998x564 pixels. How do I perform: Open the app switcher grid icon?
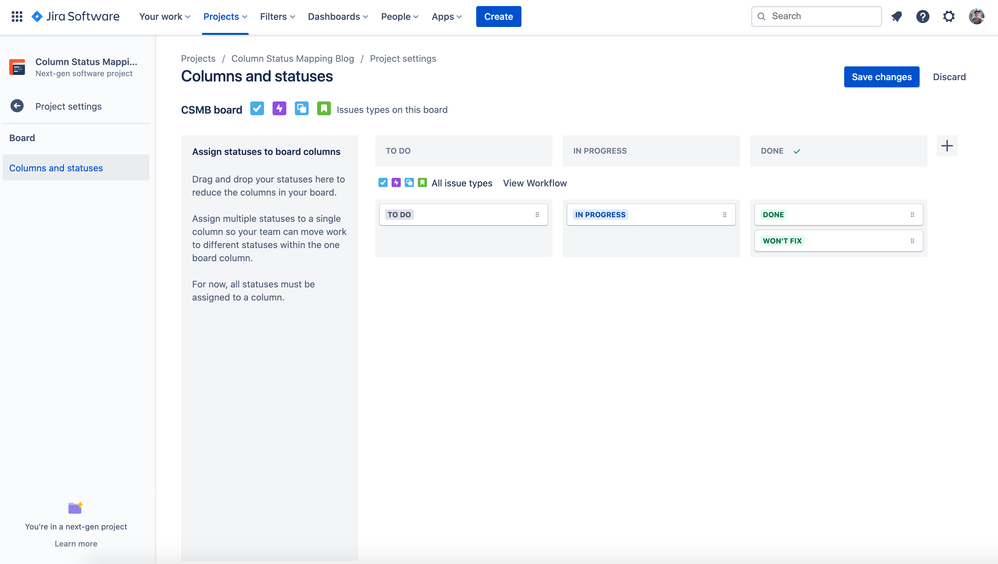(x=17, y=17)
